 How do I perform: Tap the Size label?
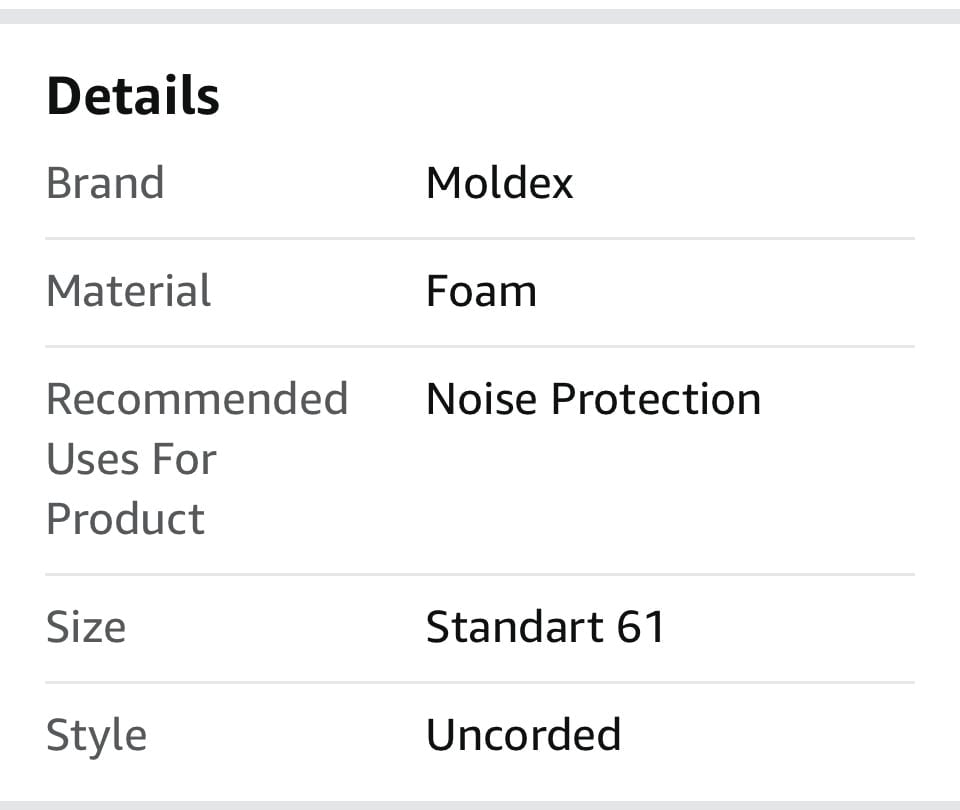pos(86,627)
